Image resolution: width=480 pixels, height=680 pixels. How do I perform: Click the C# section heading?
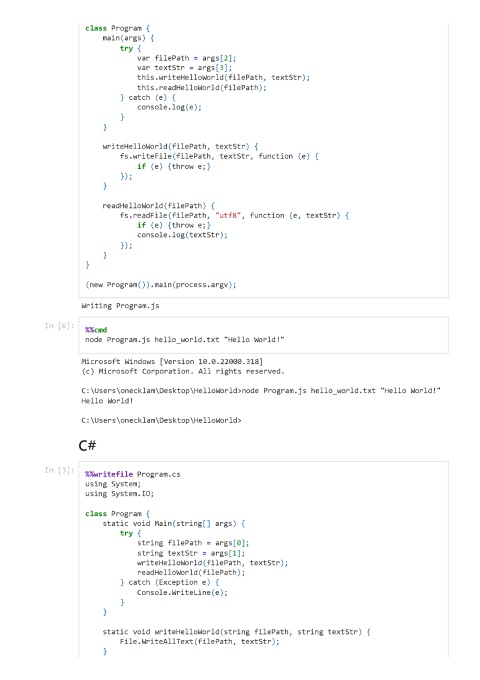[x=87, y=445]
